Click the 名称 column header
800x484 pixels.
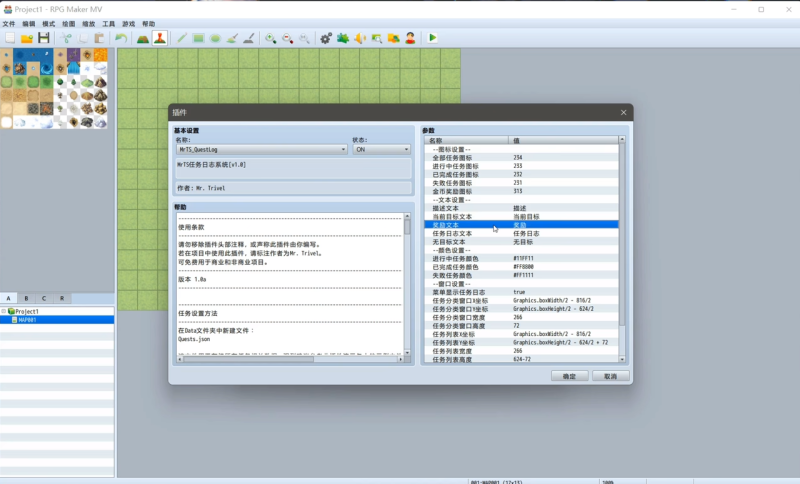click(466, 140)
